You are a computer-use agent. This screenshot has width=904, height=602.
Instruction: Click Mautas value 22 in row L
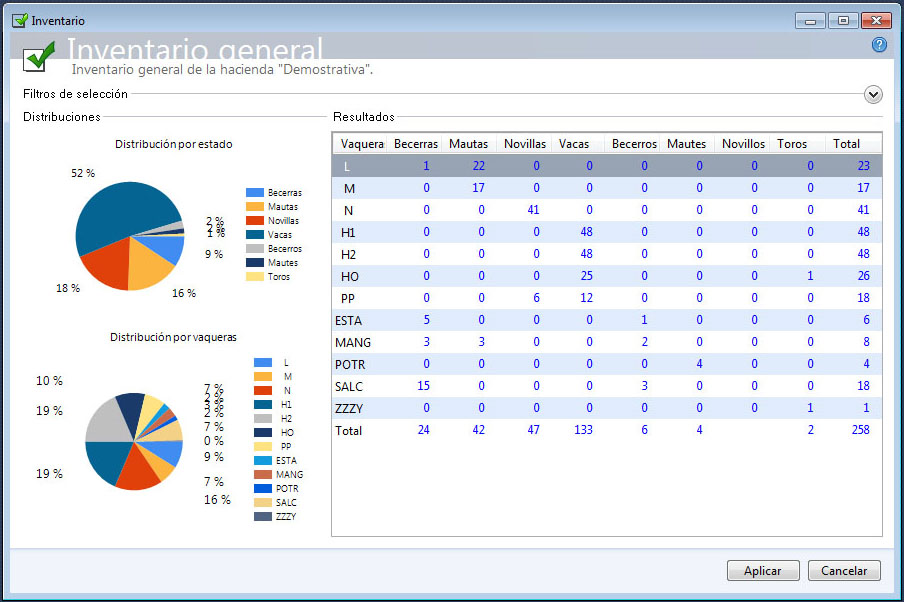point(479,166)
